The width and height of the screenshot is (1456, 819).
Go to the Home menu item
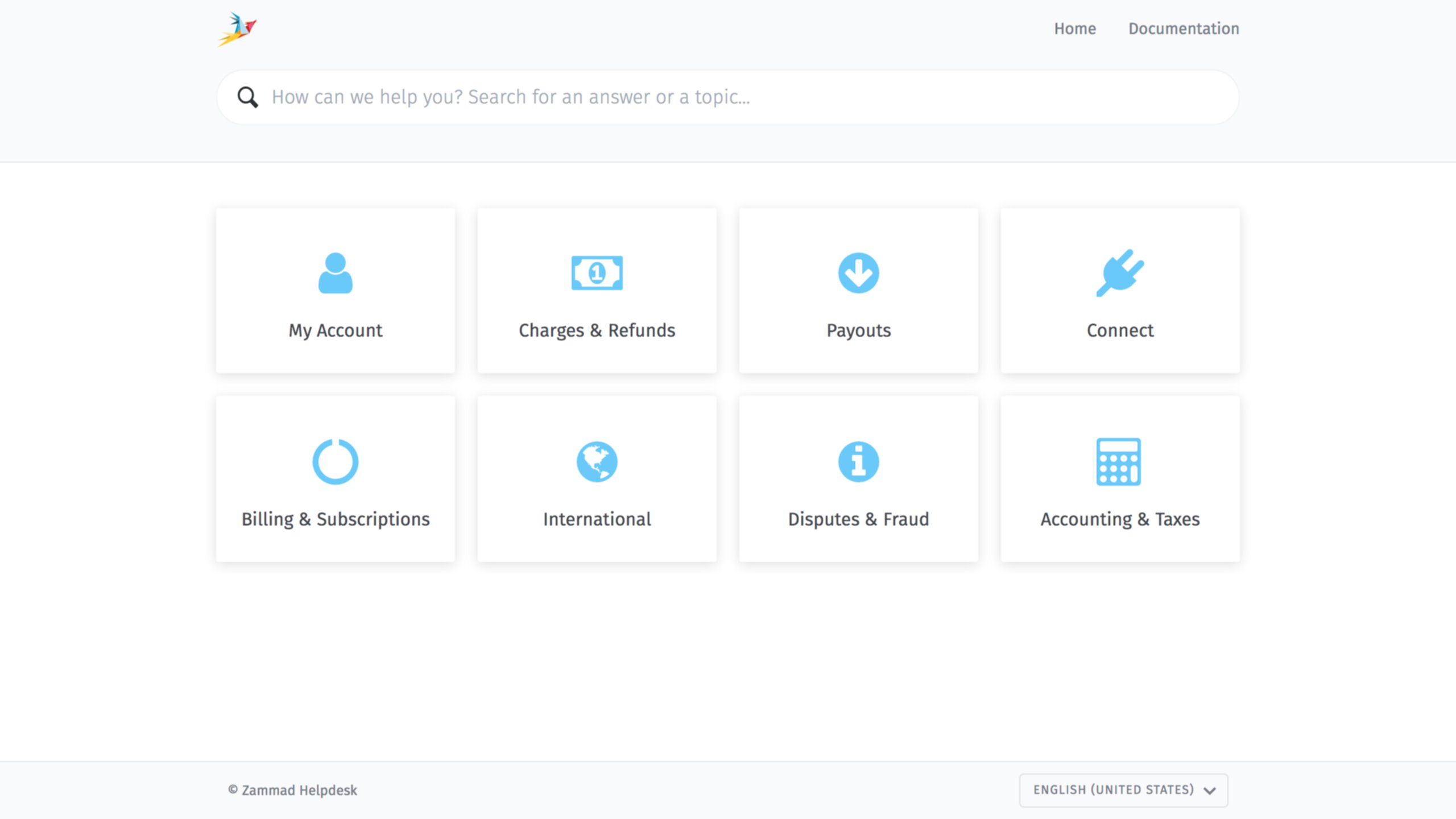[x=1074, y=28]
